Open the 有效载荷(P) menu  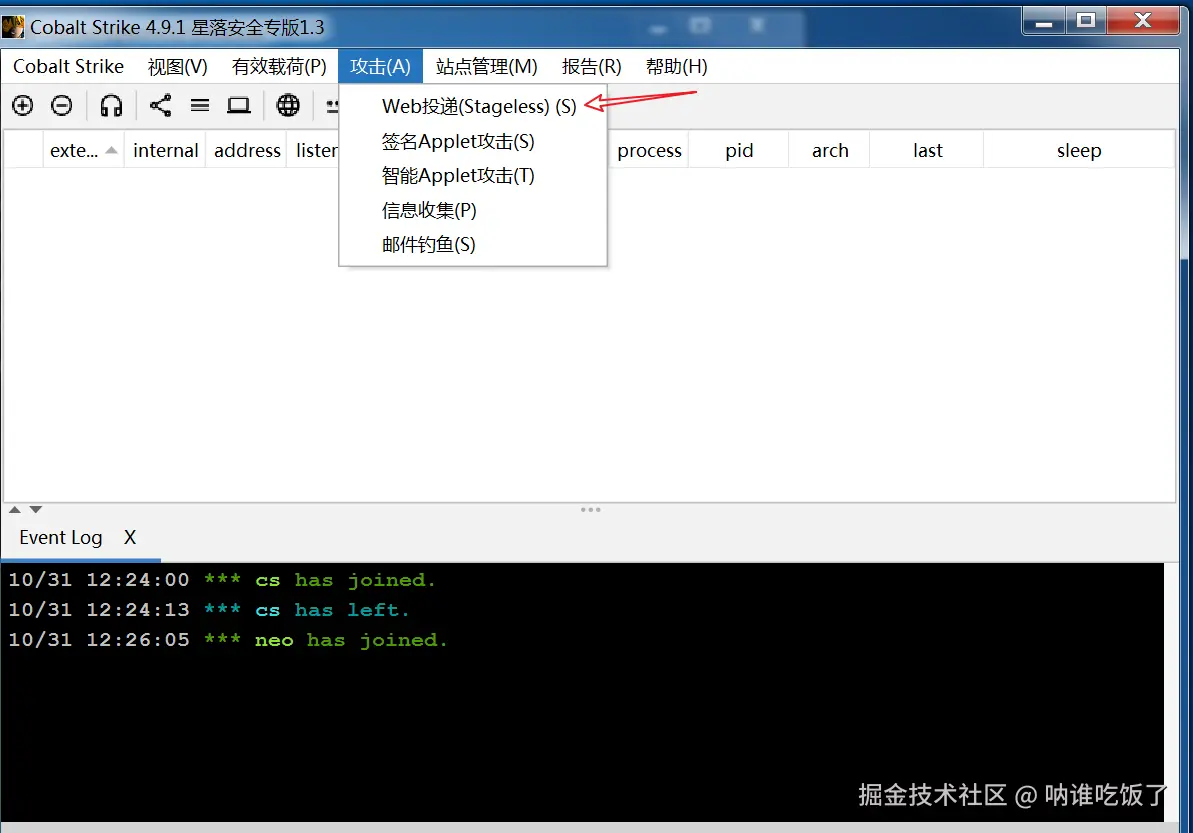(x=279, y=67)
